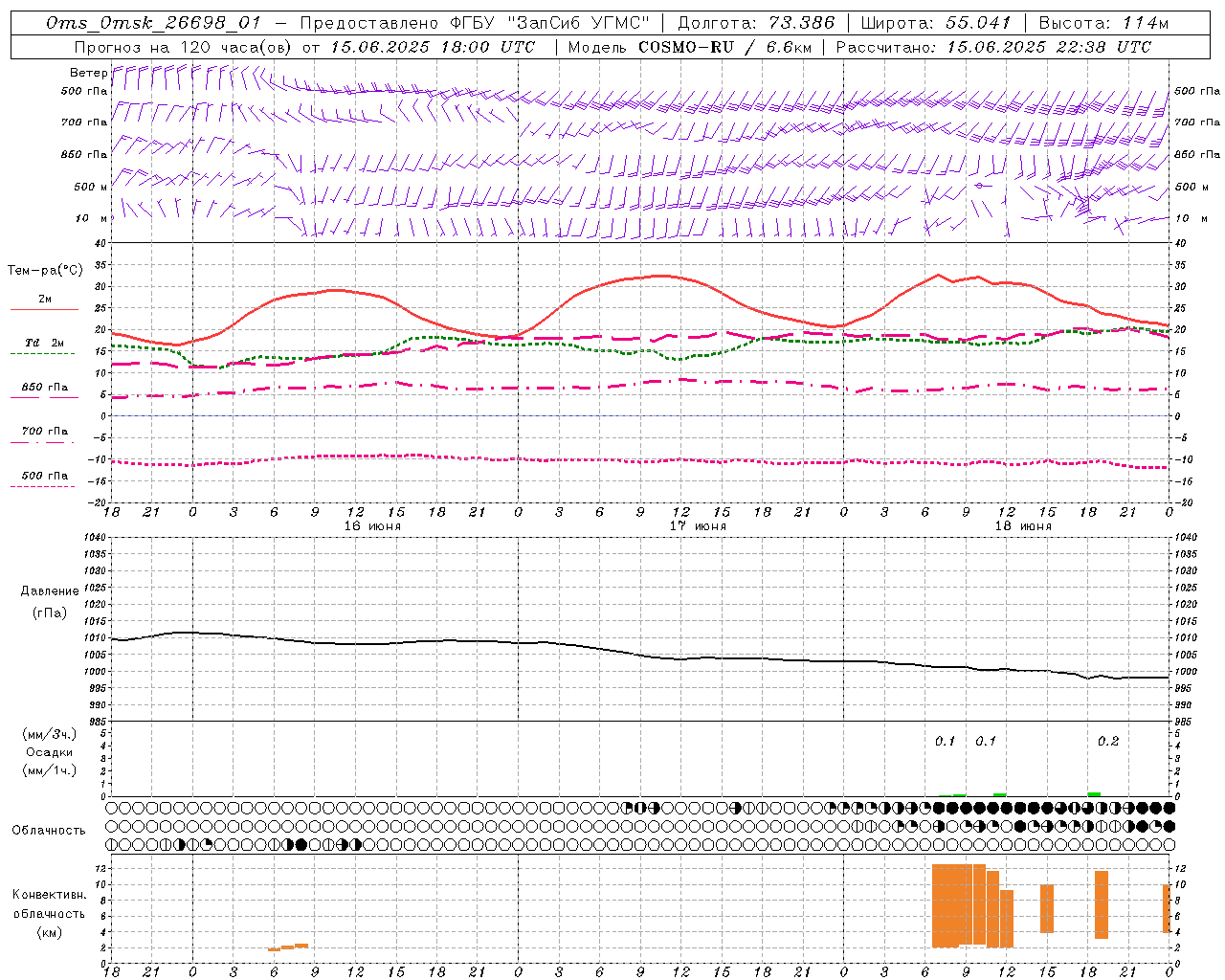
Task: Click the Td 2м dew point legend entry
Action: point(44,343)
